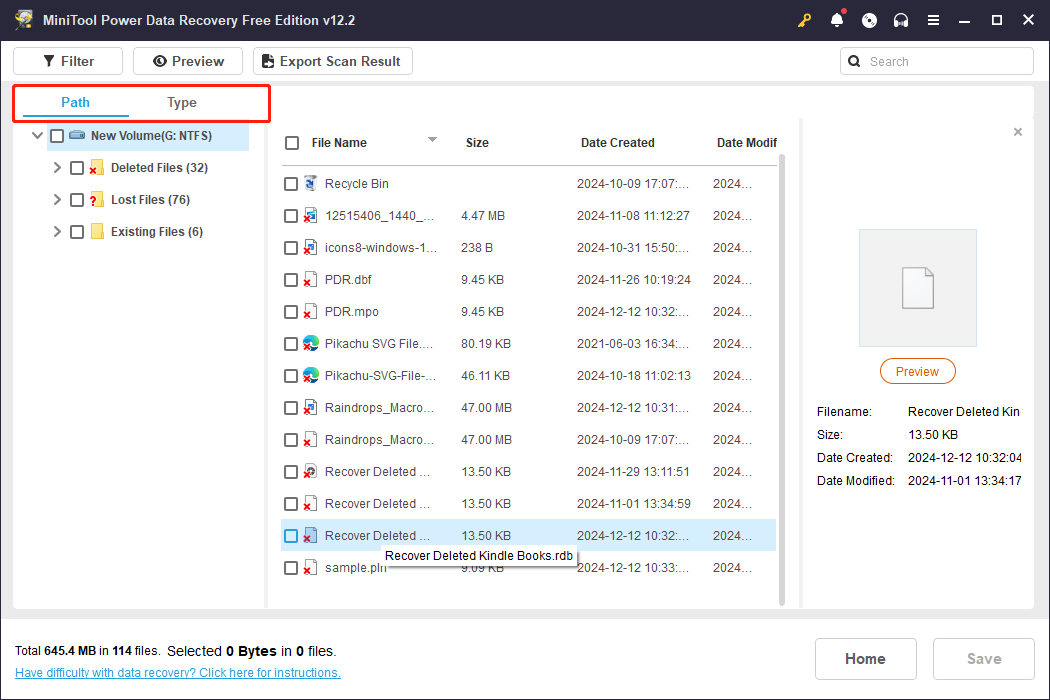Close the preview panel
This screenshot has width=1050, height=700.
(x=1018, y=132)
